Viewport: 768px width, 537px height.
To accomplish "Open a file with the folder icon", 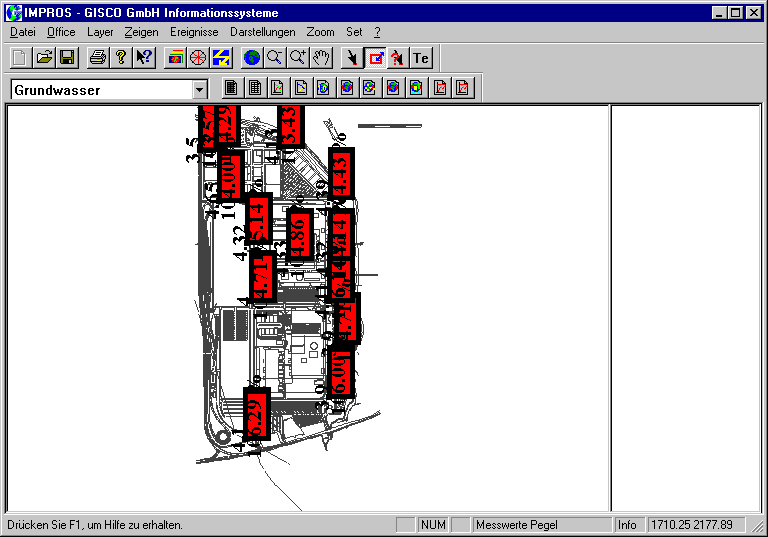I will [x=44, y=58].
